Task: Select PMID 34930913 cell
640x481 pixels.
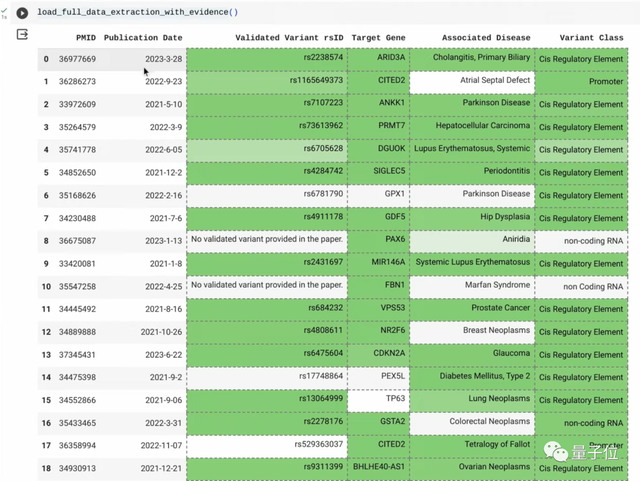Action: pos(77,468)
